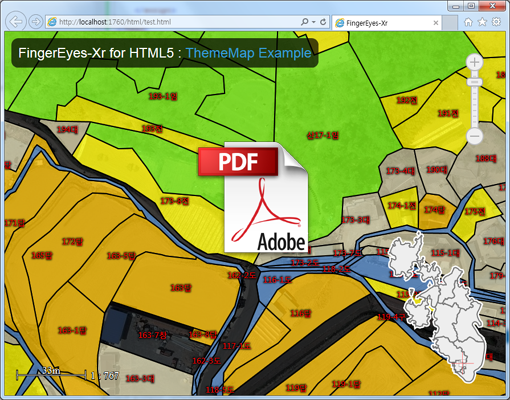
Task: Click the ThemeMap Example title text
Action: (248, 53)
